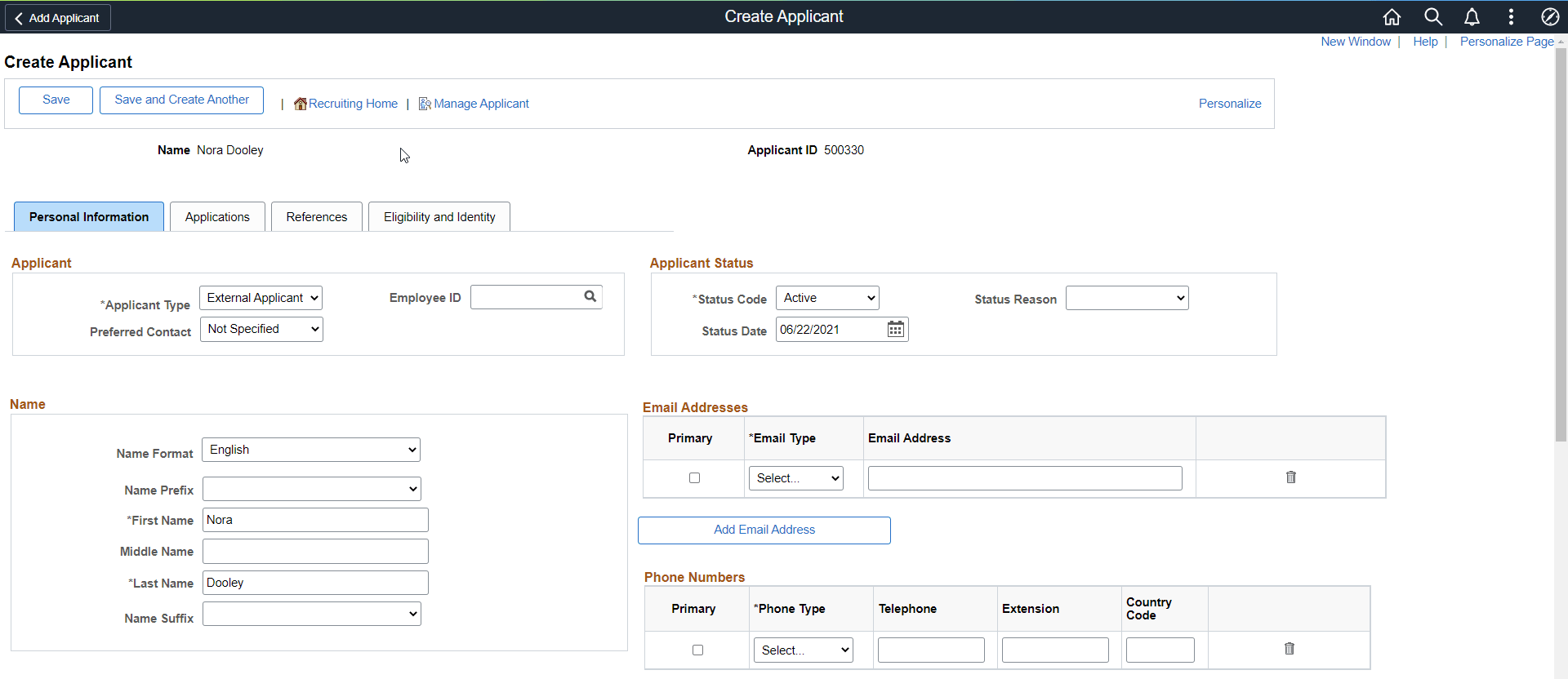1568x679 pixels.
Task: Delete the phone number row trash icon
Action: point(1290,648)
